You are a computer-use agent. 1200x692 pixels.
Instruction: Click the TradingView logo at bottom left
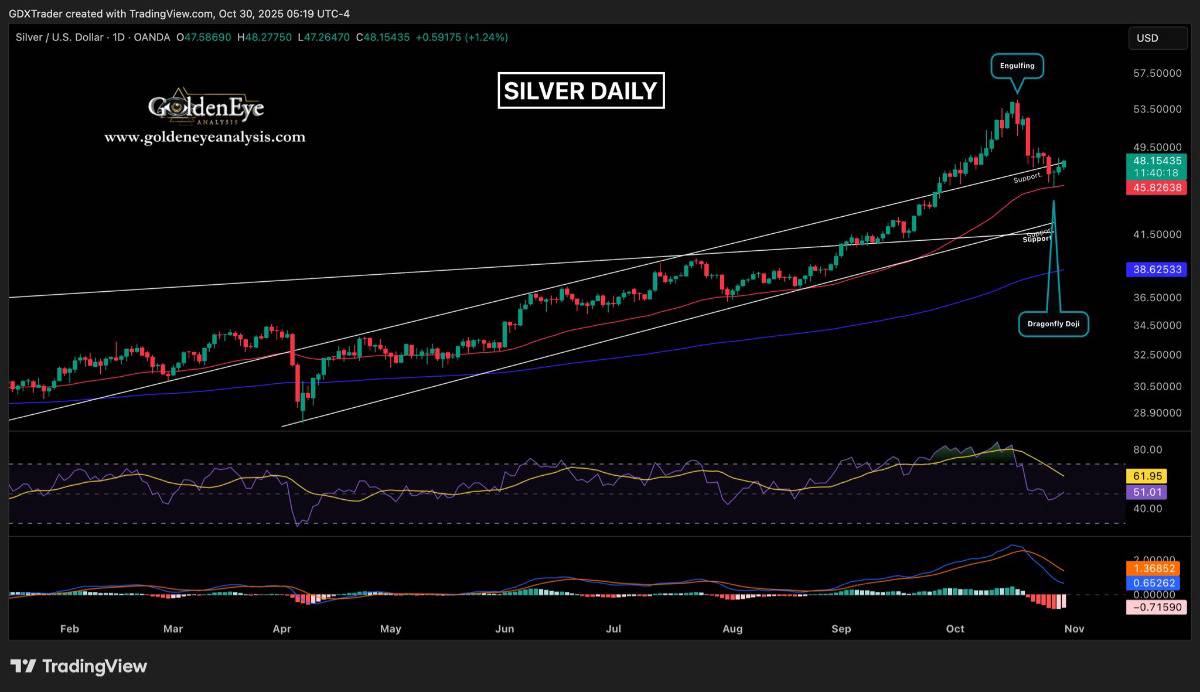pyautogui.click(x=79, y=666)
